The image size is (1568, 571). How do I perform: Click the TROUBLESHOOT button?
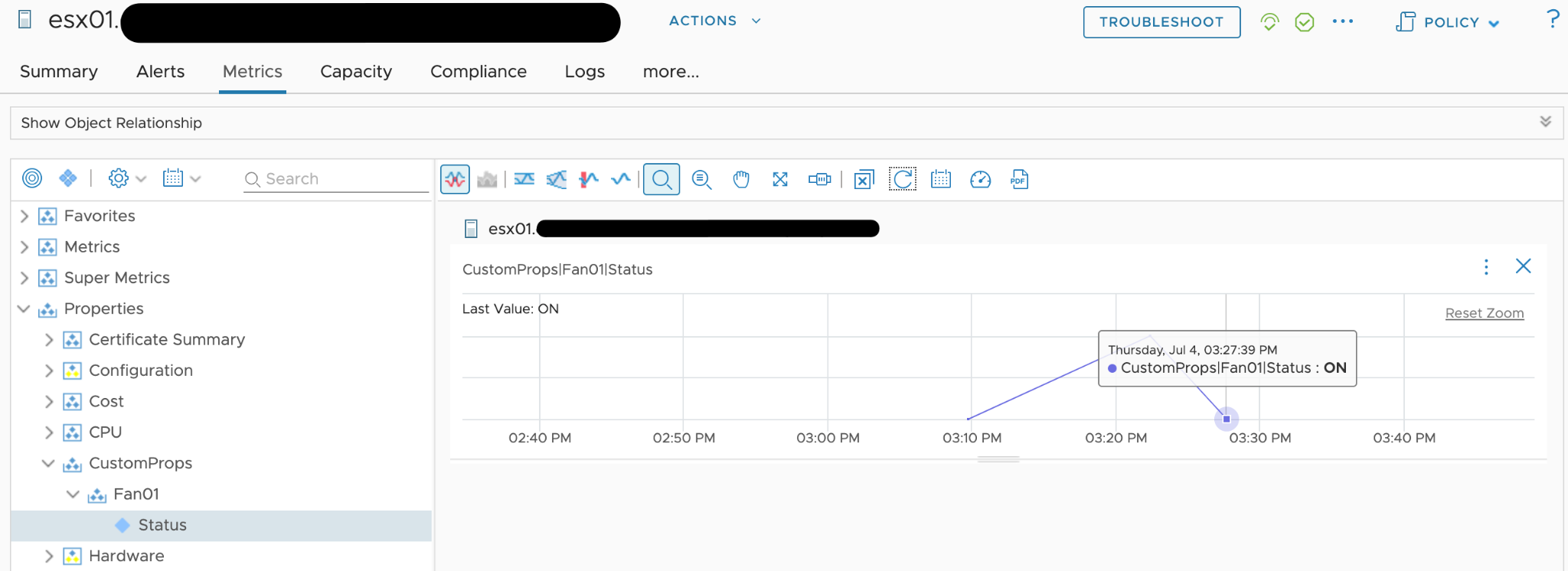pos(1161,22)
